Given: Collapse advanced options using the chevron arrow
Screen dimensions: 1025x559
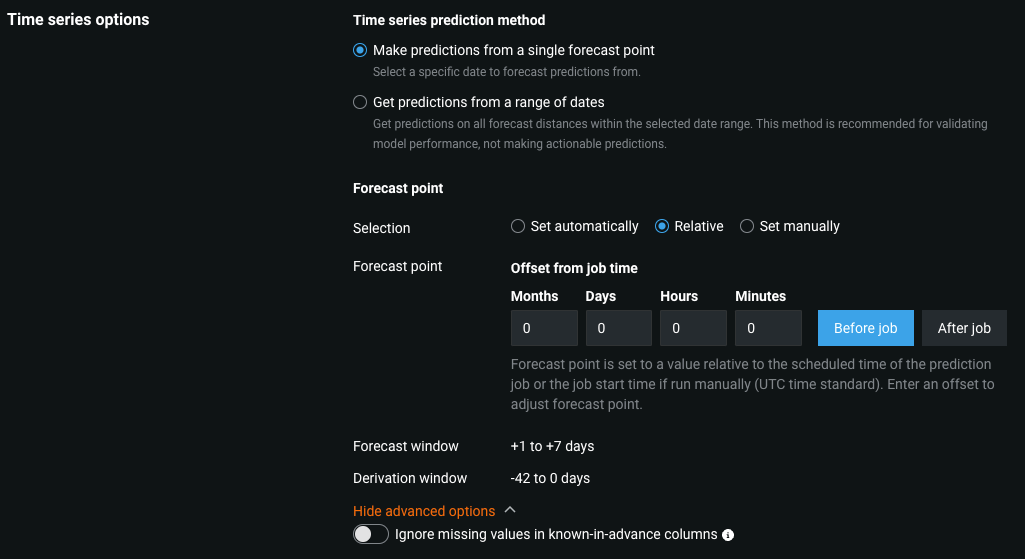Looking at the screenshot, I should 510,510.
